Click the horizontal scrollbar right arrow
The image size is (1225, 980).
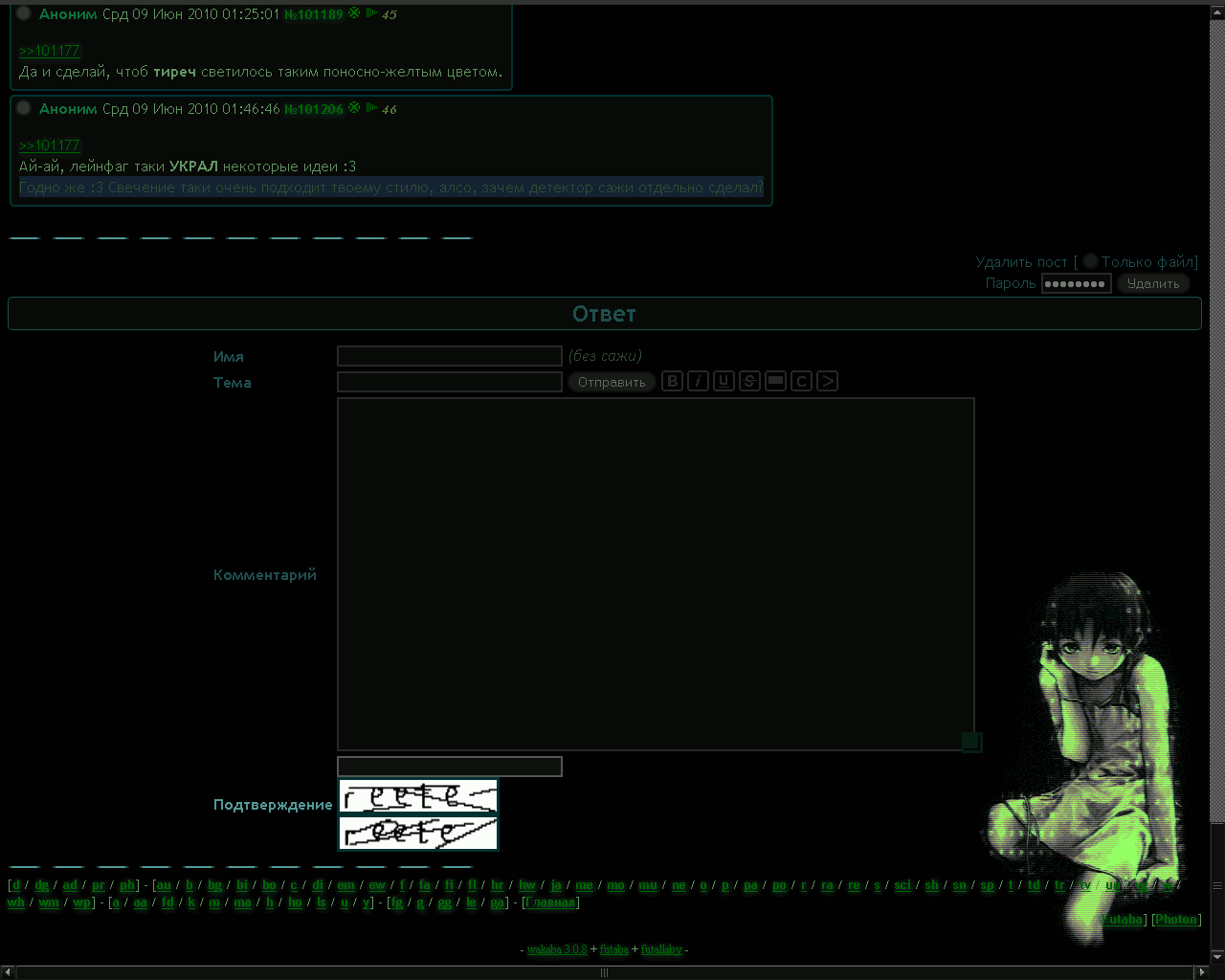1202,972
